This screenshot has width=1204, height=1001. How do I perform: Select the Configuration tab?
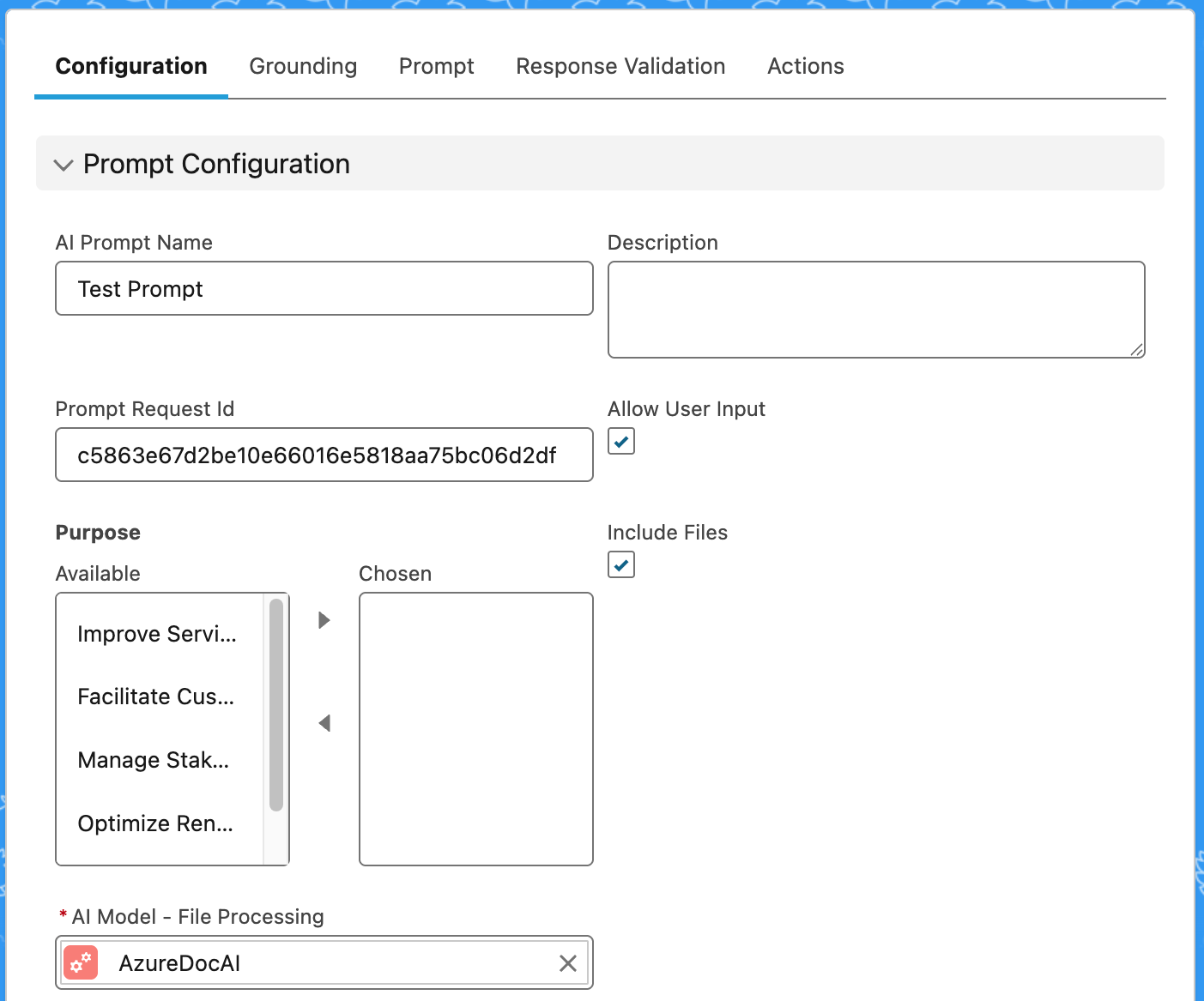[131, 66]
